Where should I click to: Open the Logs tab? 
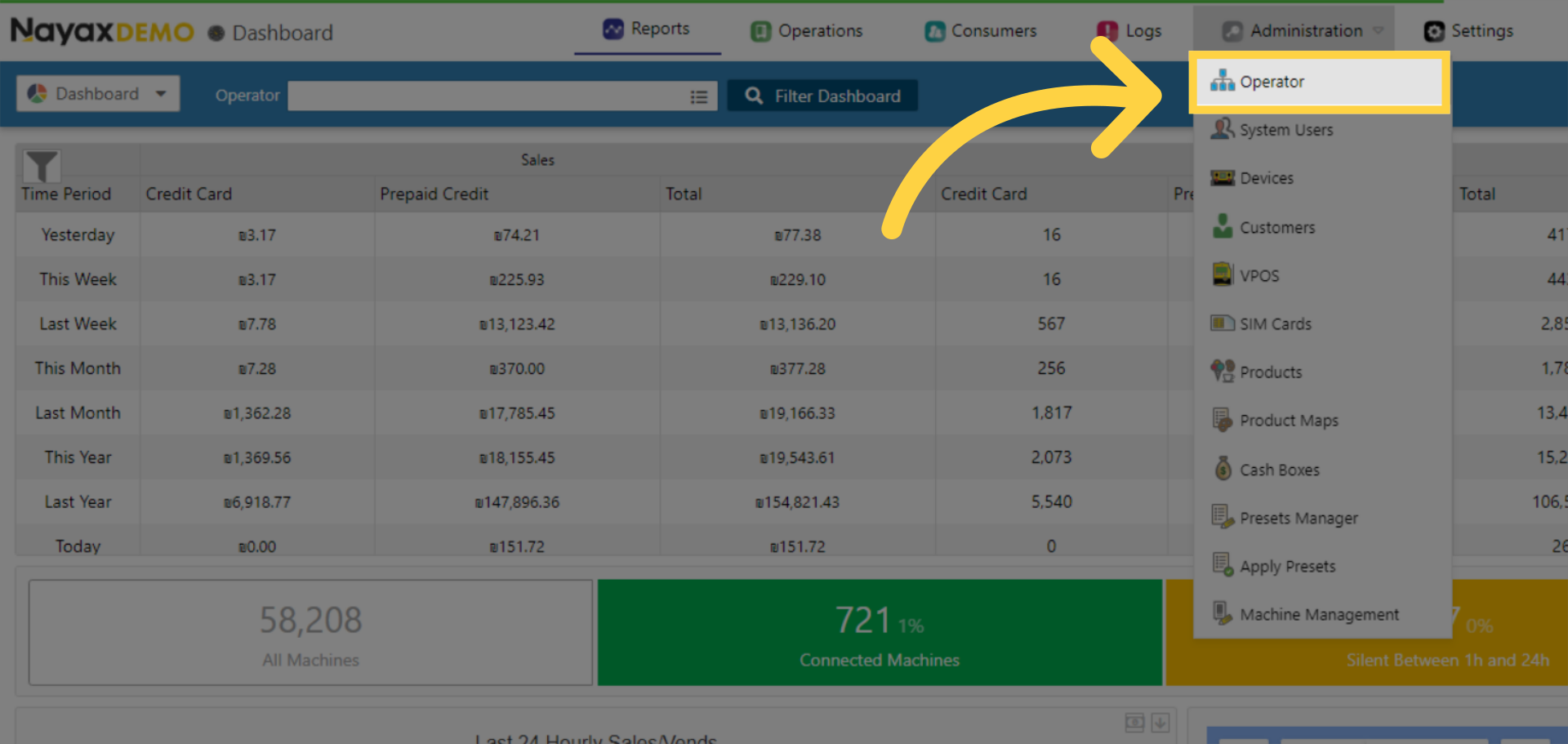click(1129, 31)
